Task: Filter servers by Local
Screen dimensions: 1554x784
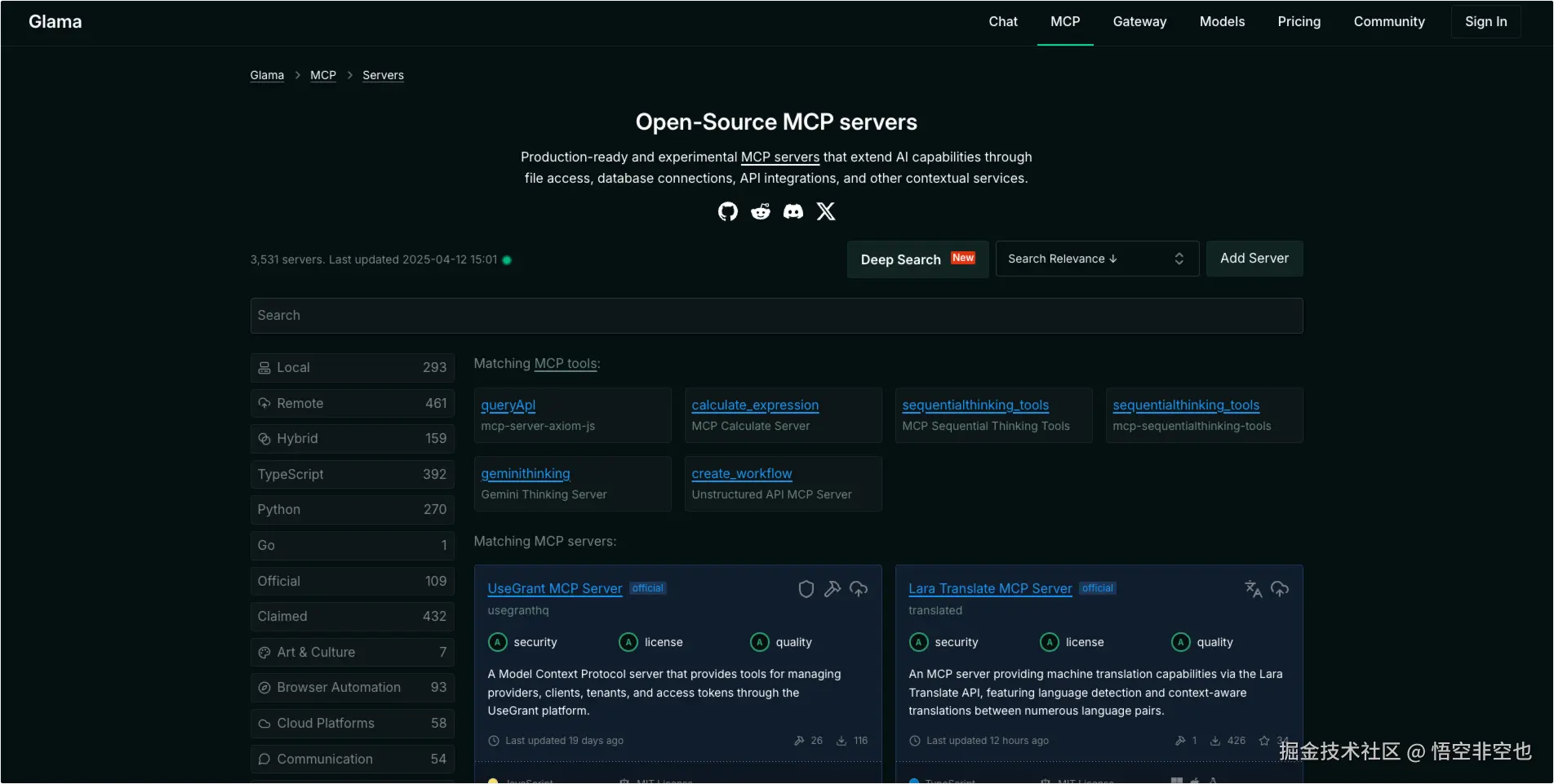Action: 353,368
